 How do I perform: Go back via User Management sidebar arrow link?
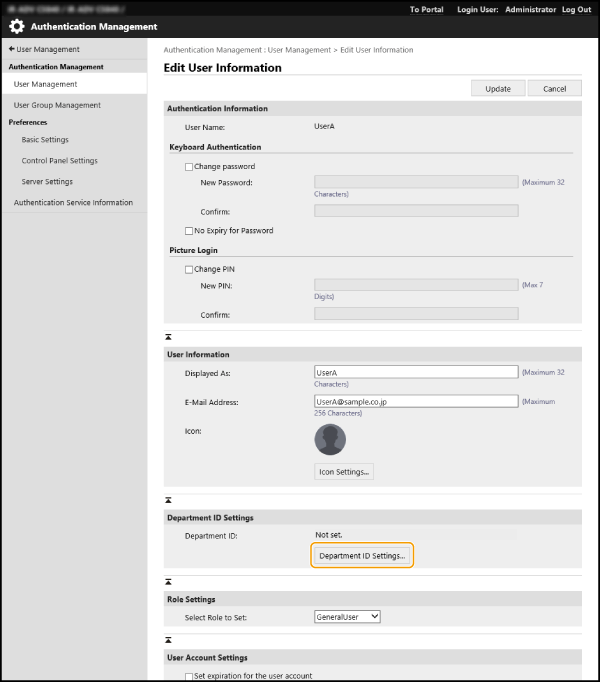[44, 49]
